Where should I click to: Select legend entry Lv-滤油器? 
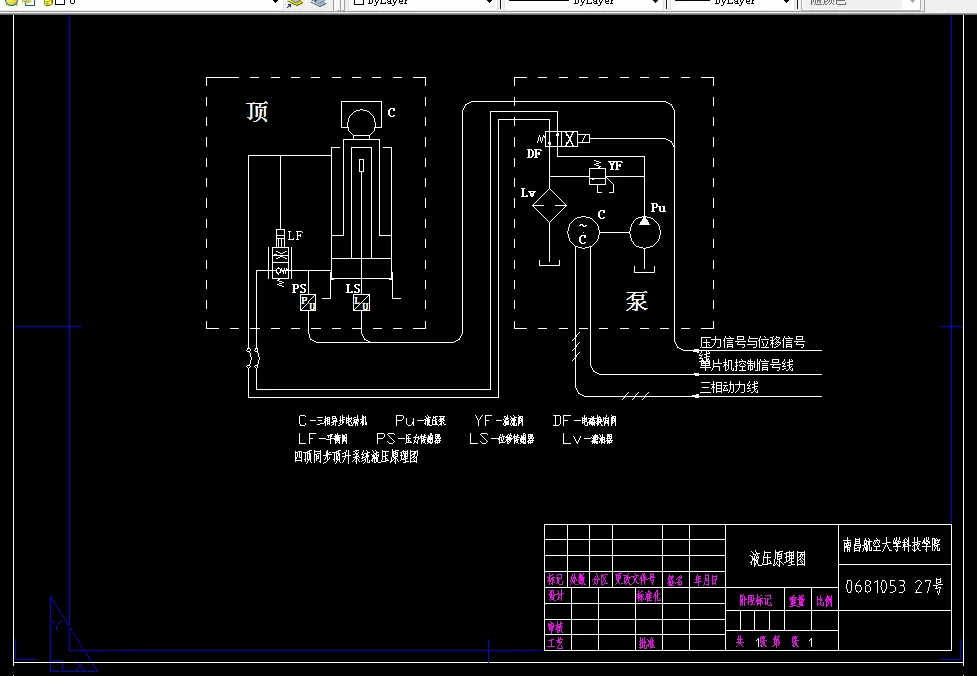(x=588, y=439)
